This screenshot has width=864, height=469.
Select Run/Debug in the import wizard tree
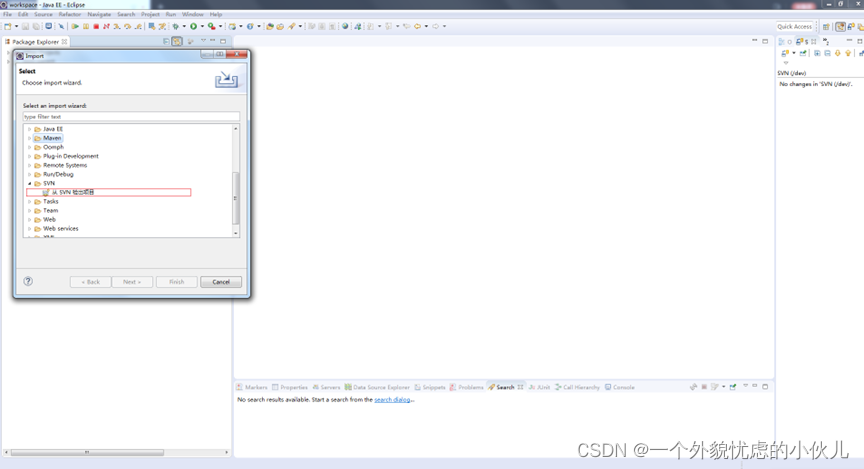58,174
